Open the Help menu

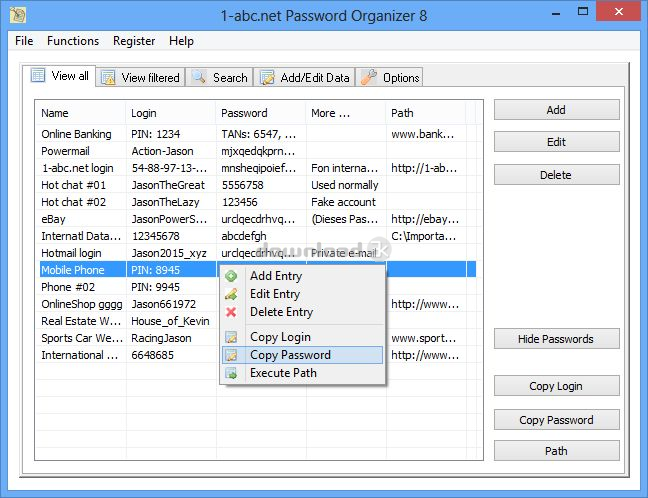[x=181, y=41]
